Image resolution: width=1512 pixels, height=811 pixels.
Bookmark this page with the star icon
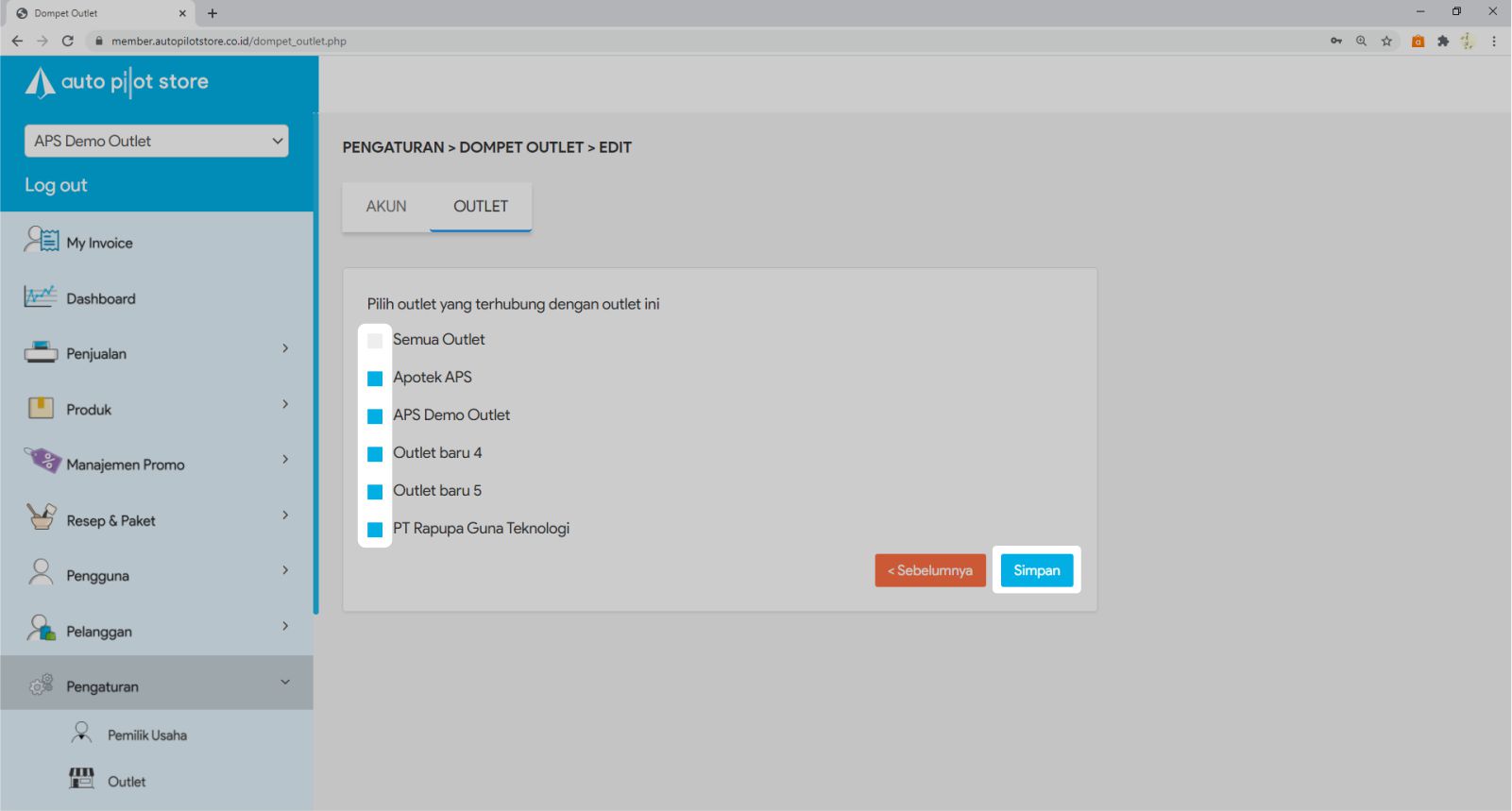coord(1386,41)
